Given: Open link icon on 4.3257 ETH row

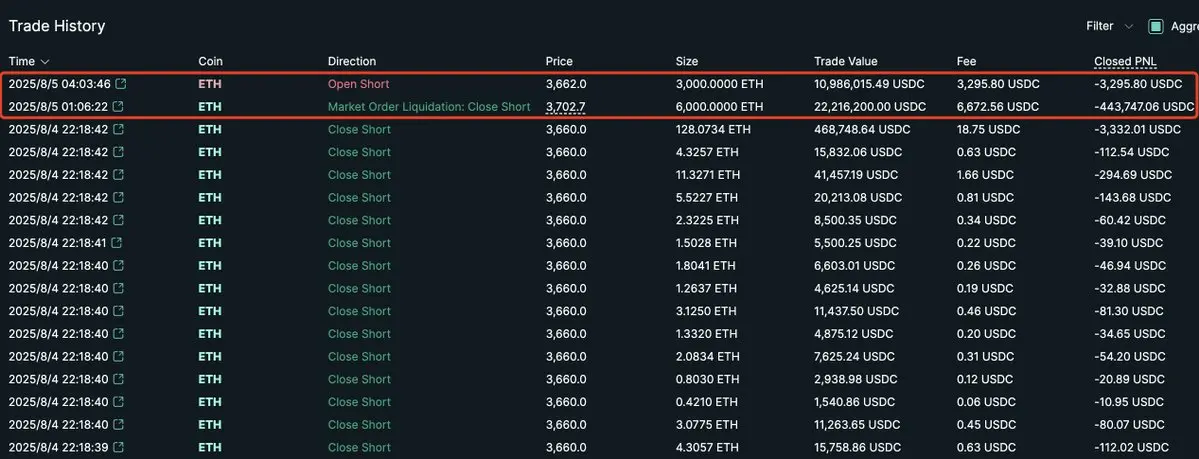Looking at the screenshot, I should pos(119,151).
